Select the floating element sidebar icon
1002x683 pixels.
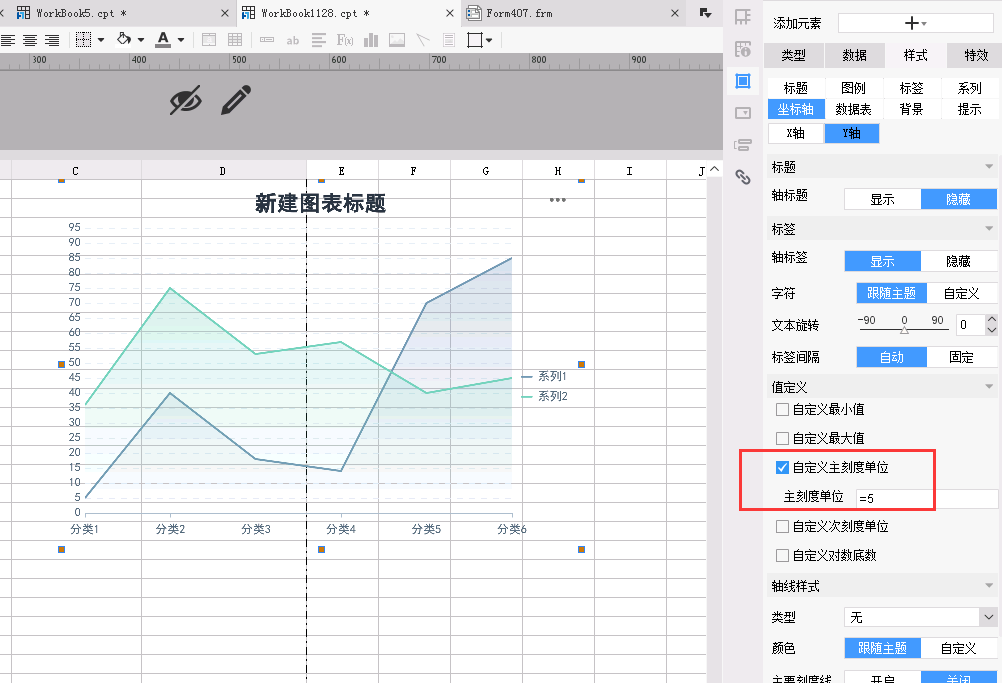pyautogui.click(x=743, y=81)
